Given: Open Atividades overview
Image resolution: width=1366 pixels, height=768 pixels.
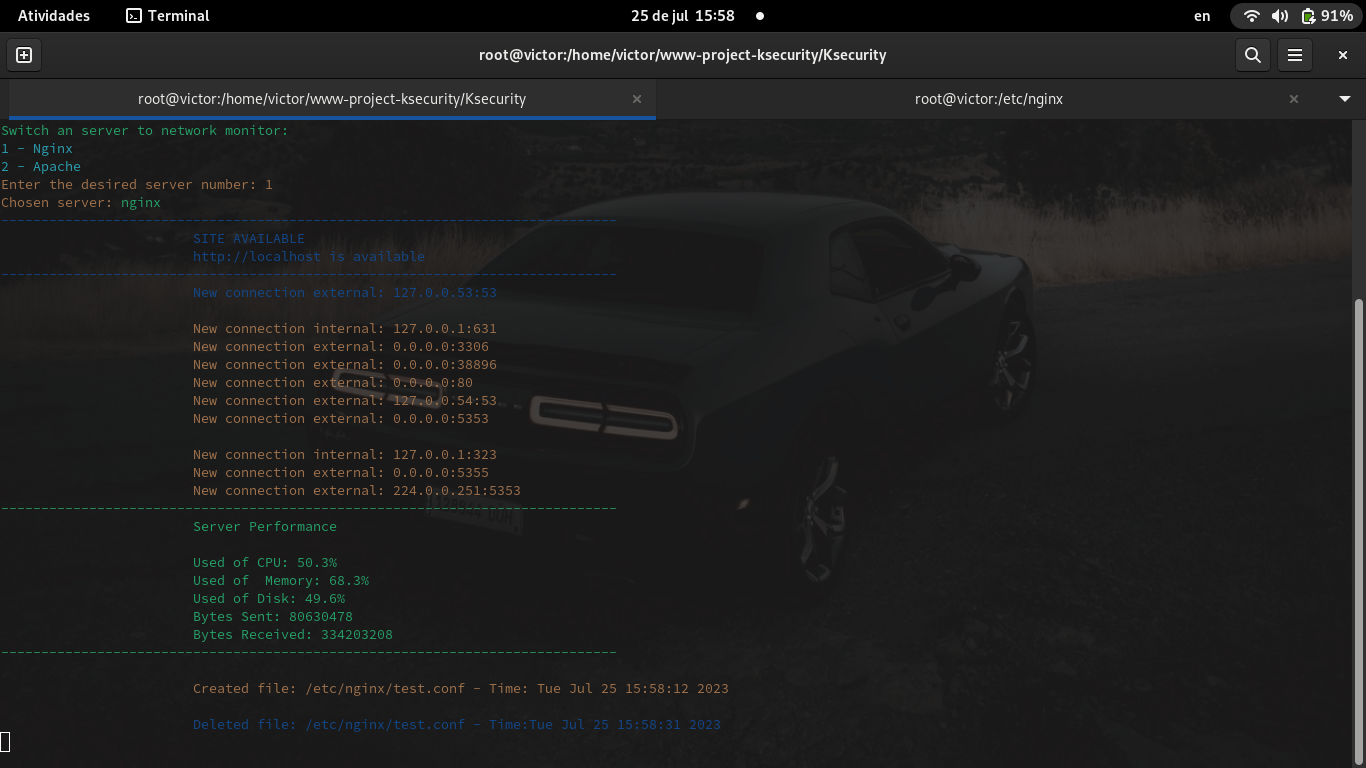Looking at the screenshot, I should tap(54, 16).
